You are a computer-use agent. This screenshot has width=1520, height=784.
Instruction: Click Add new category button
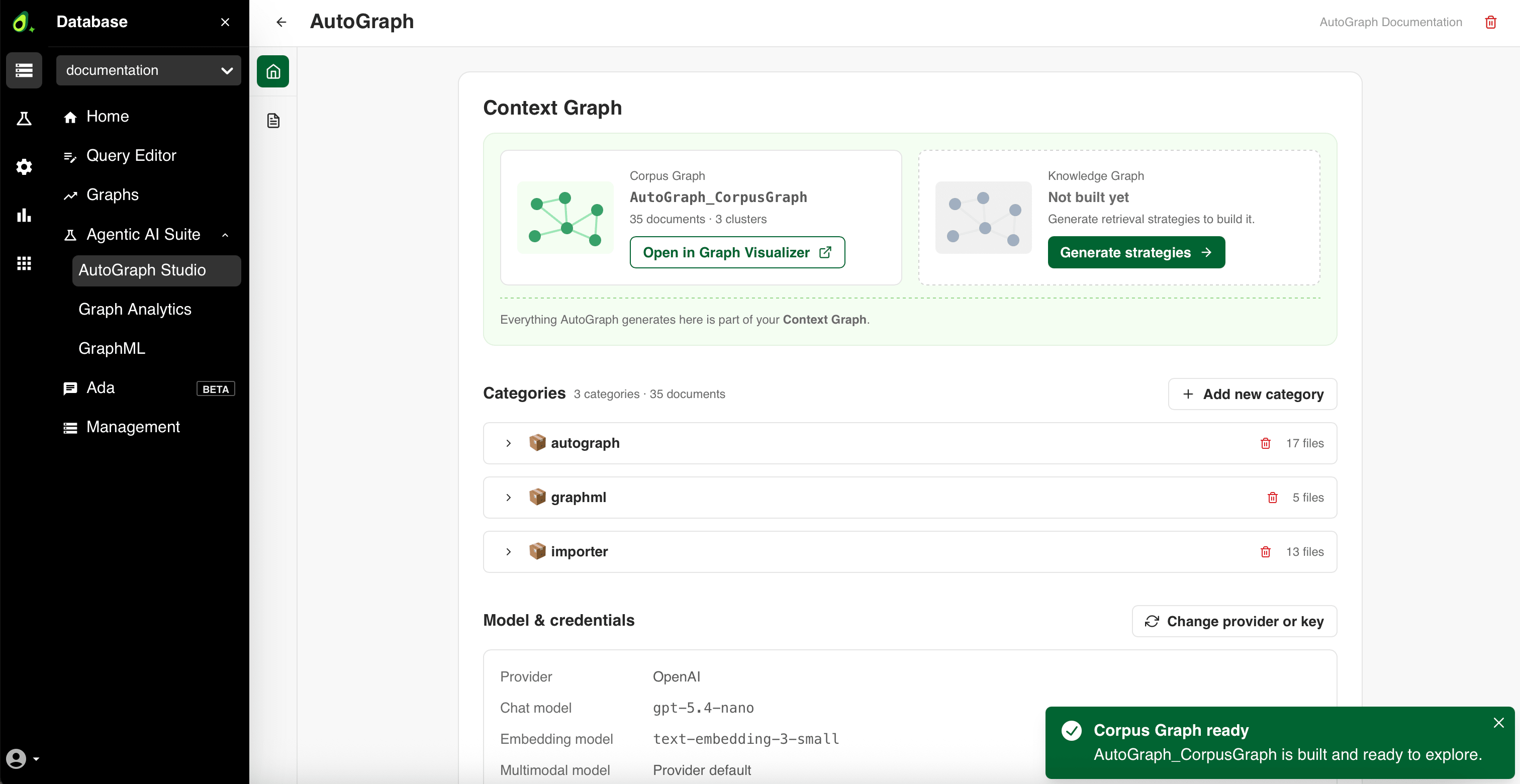point(1252,394)
